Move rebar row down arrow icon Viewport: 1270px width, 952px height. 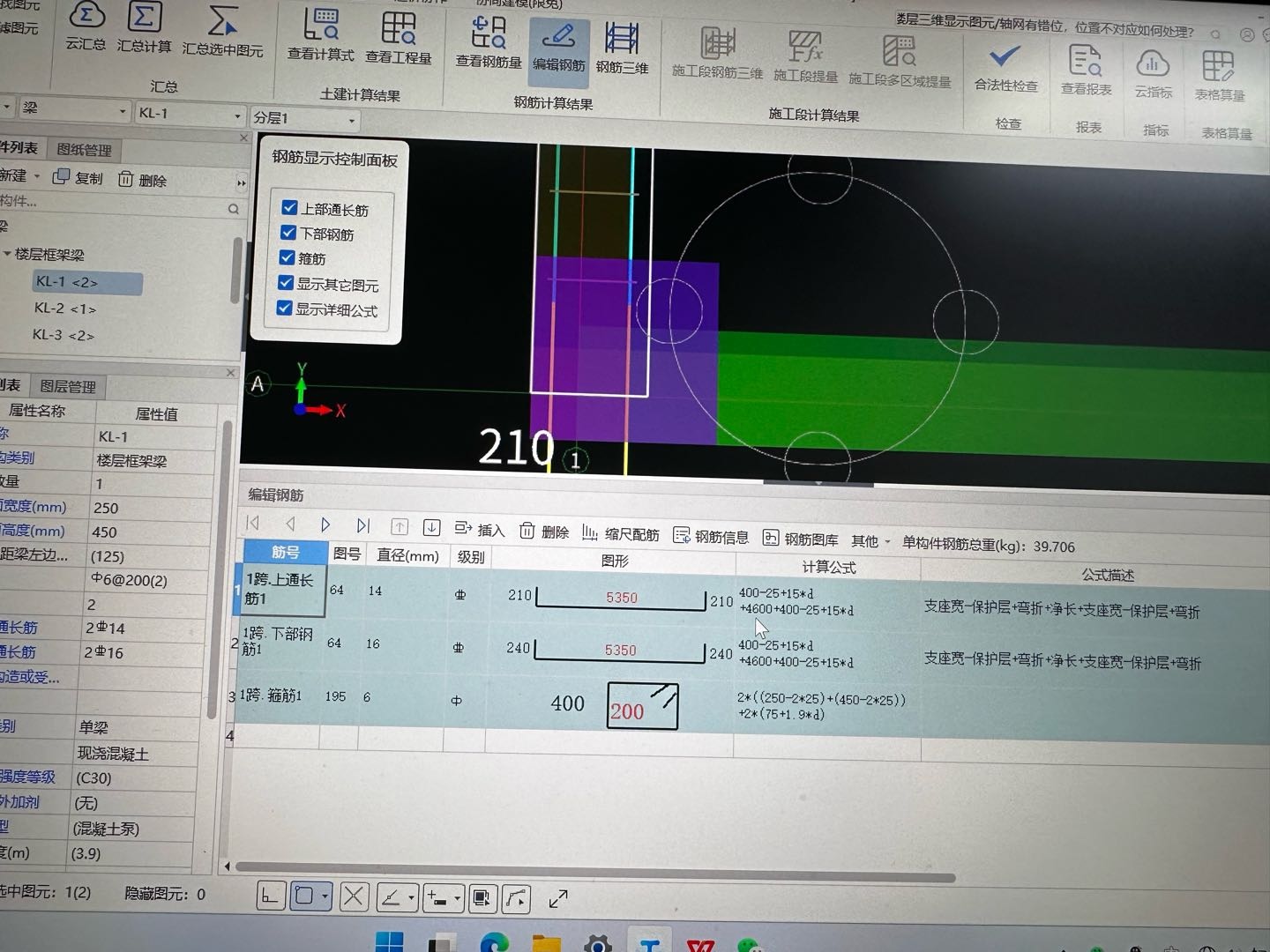[x=431, y=527]
